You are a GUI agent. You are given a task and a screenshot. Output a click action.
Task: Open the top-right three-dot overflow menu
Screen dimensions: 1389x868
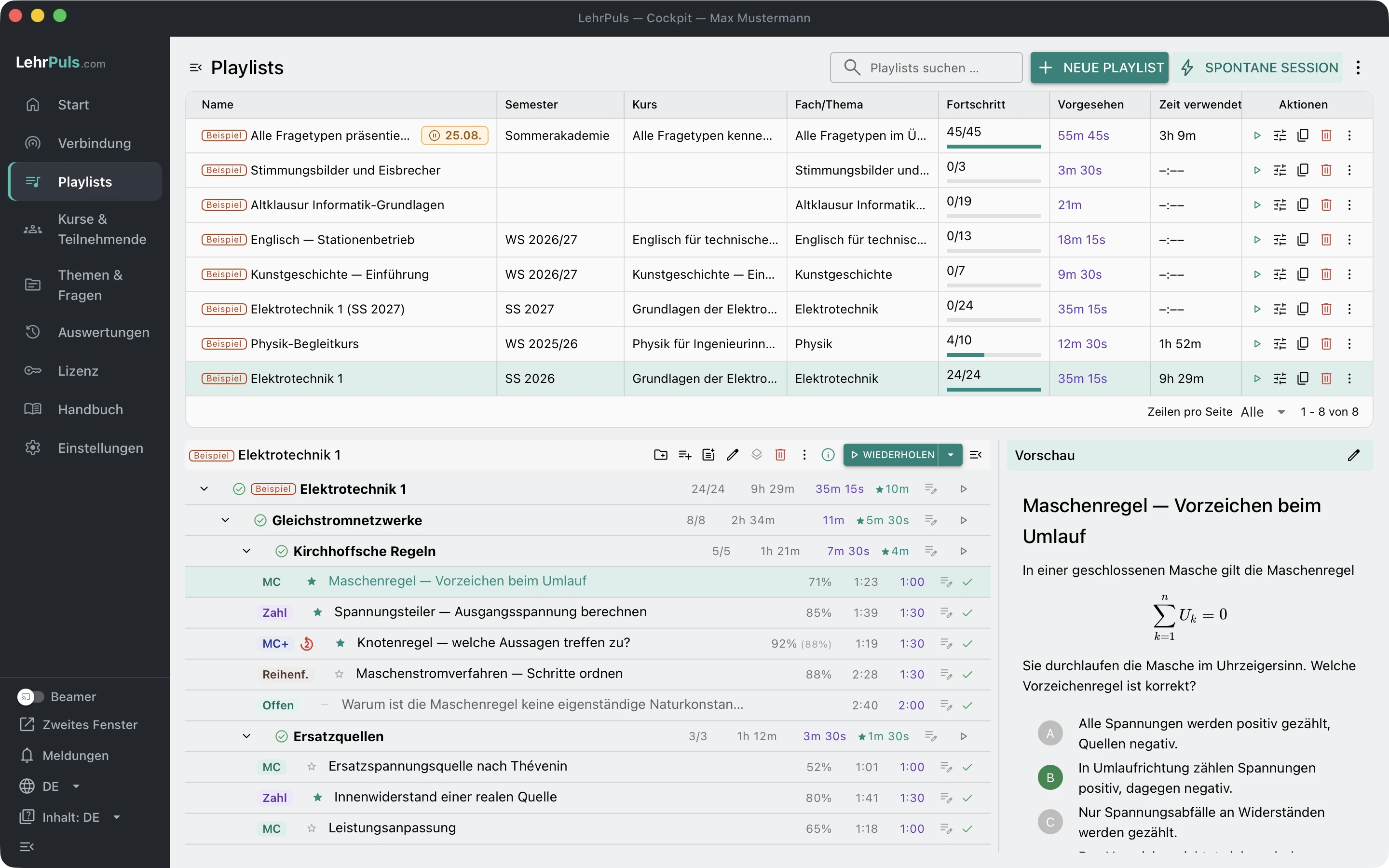1358,68
